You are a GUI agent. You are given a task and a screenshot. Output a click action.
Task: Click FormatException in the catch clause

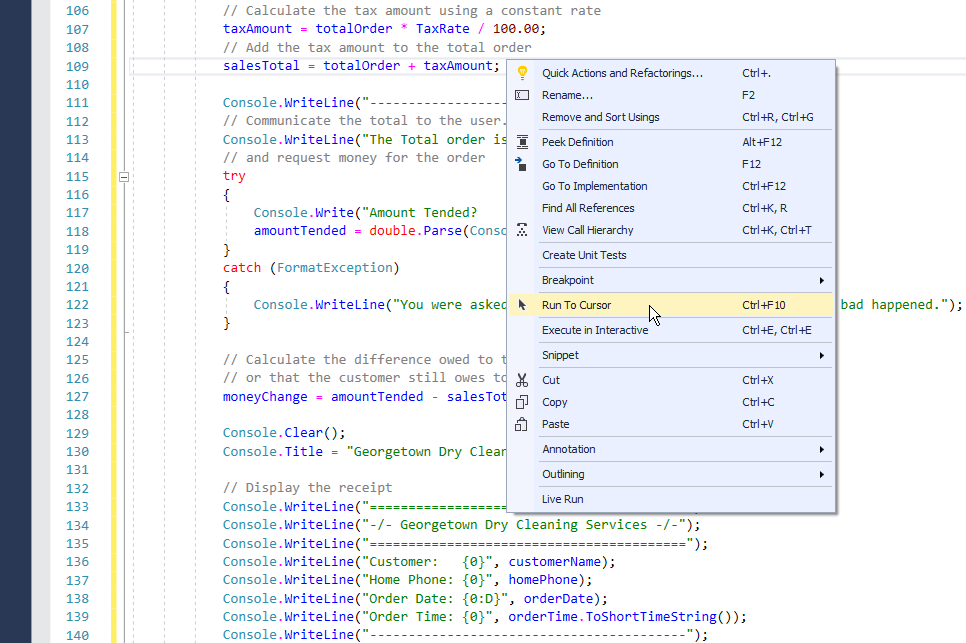335,268
